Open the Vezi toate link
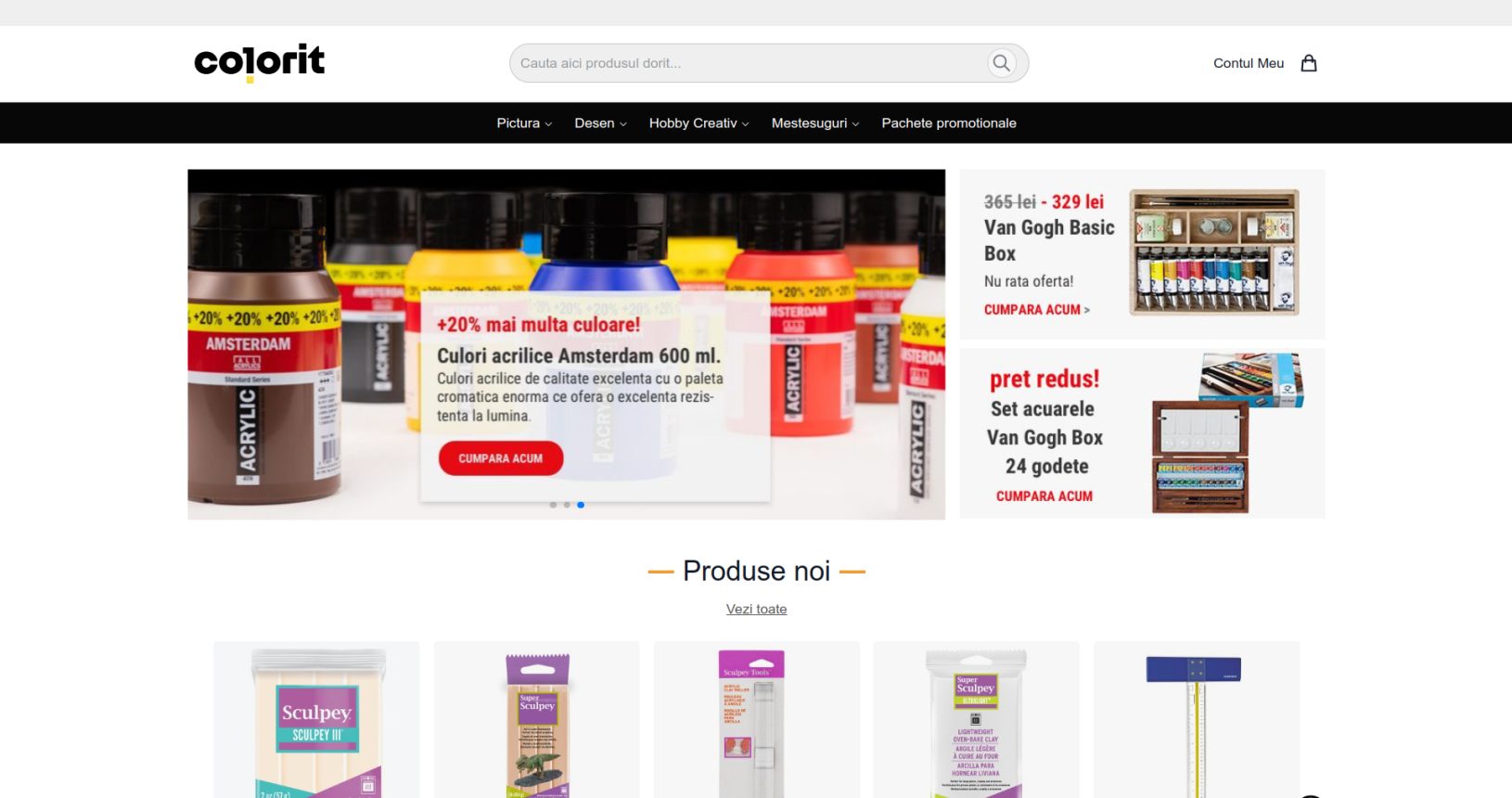Viewport: 1512px width, 798px height. point(756,609)
